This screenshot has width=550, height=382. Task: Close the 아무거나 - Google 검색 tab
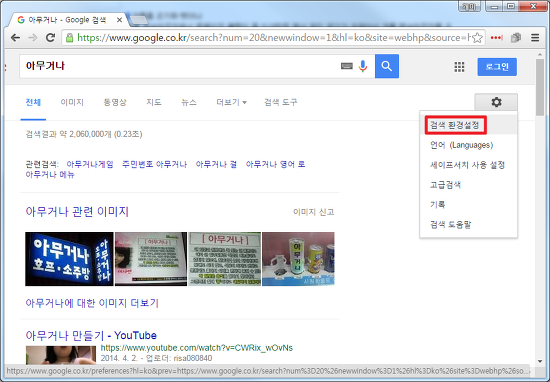coord(119,20)
